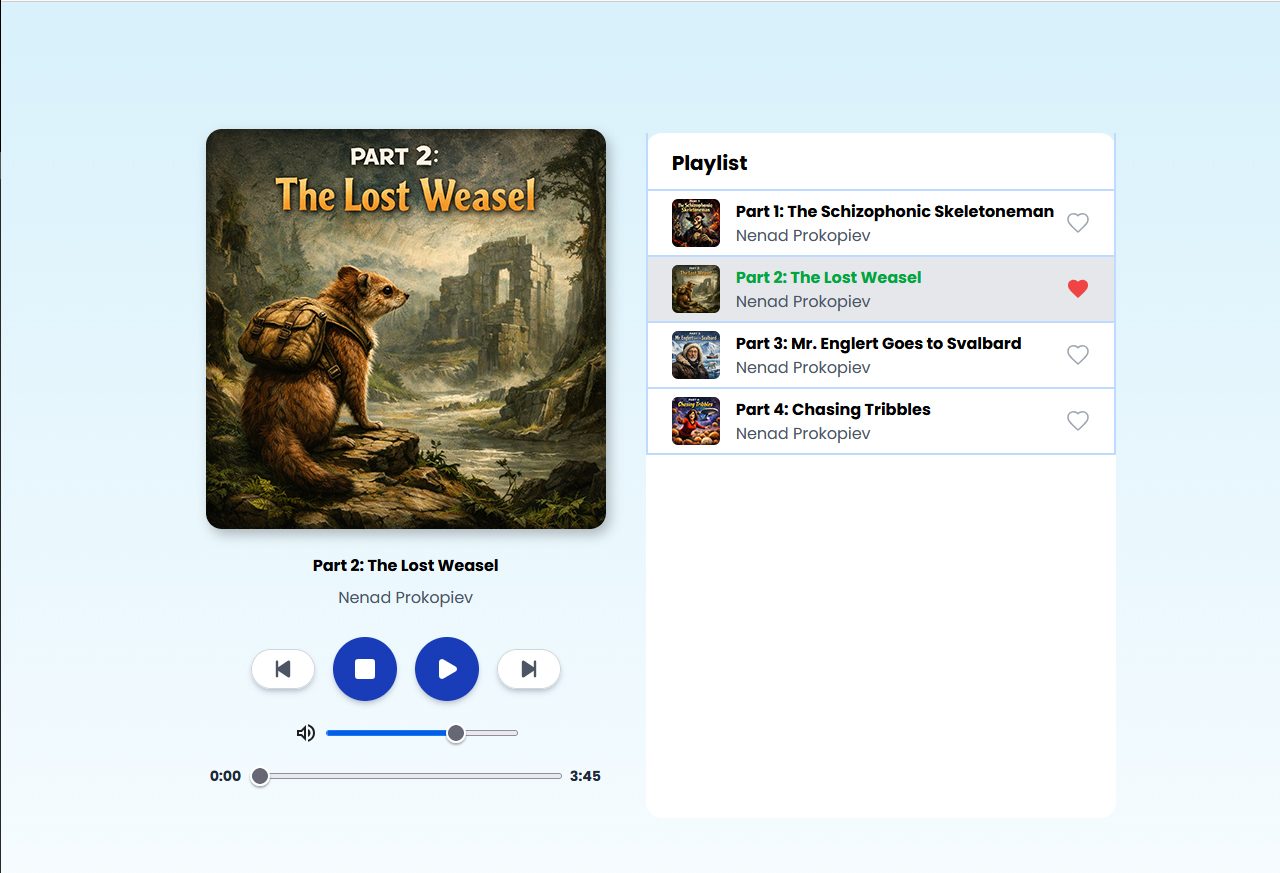
Task: Click the Play button
Action: [447, 669]
